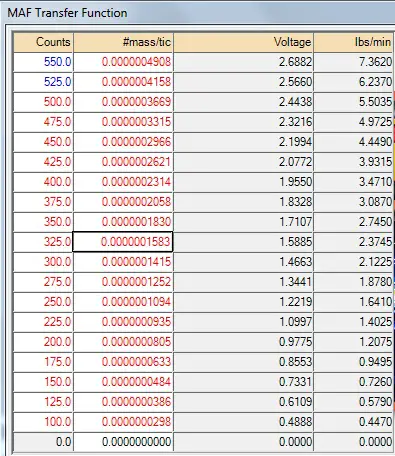Edit mass/tic value 0.0000000805
This screenshot has height=456, width=395.
coord(123,342)
